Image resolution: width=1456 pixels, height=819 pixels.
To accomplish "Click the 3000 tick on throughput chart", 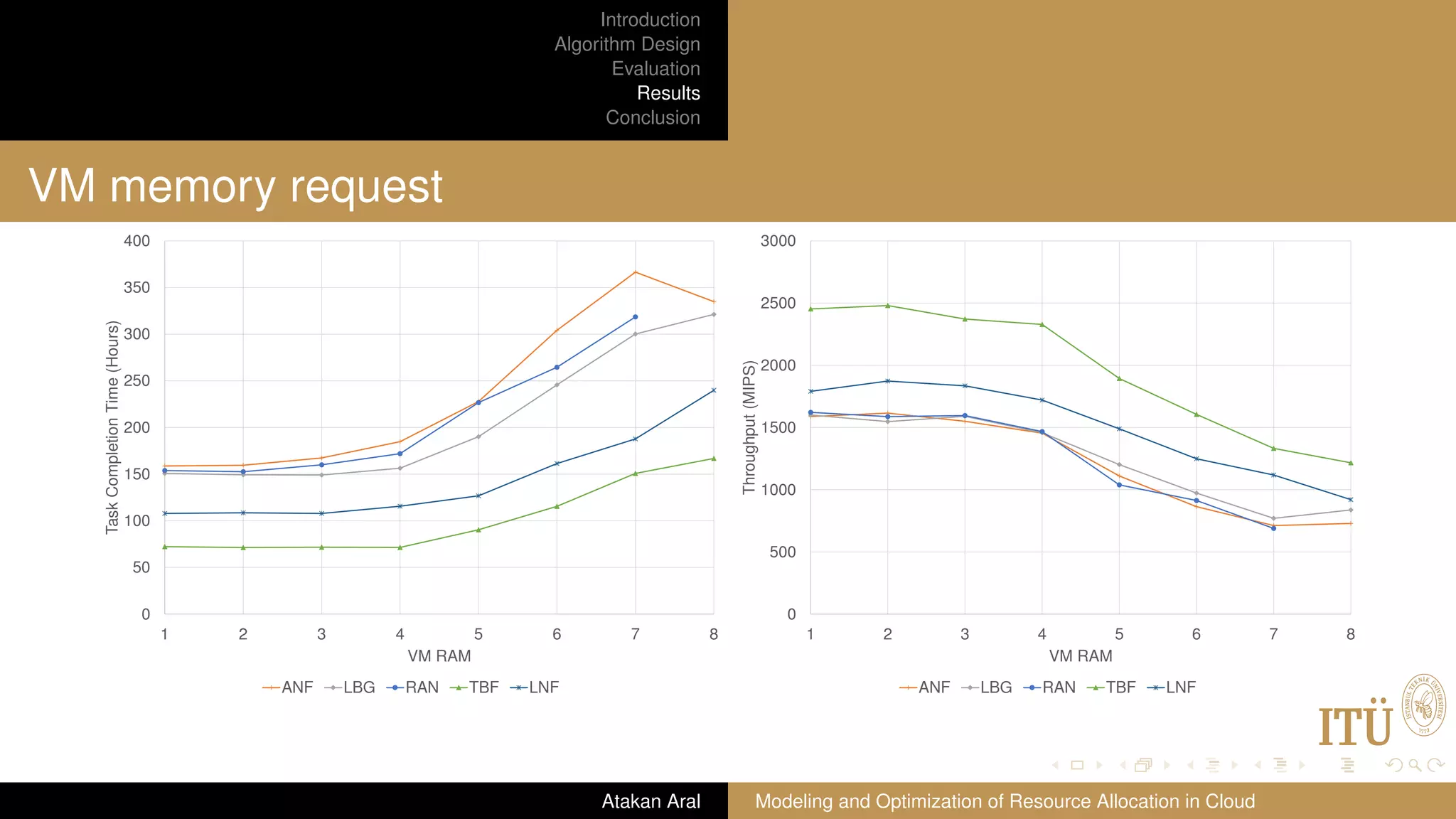I will click(x=778, y=241).
